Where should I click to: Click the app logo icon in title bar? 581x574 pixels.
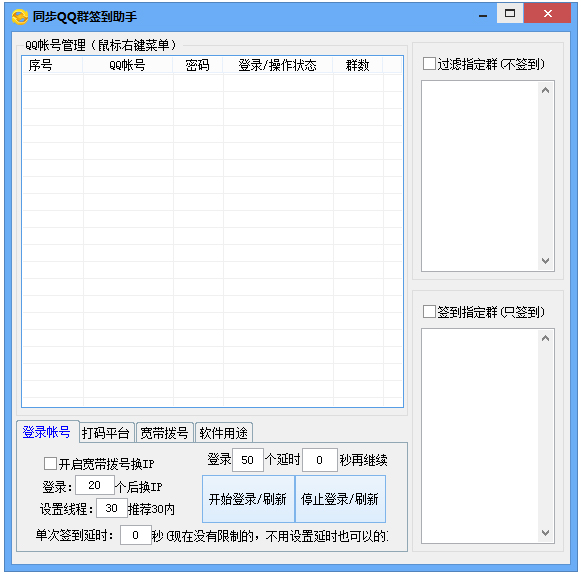pyautogui.click(x=20, y=17)
